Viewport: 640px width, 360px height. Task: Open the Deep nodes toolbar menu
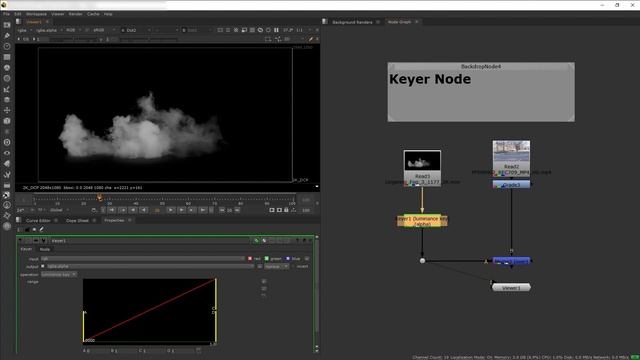coord(7,142)
